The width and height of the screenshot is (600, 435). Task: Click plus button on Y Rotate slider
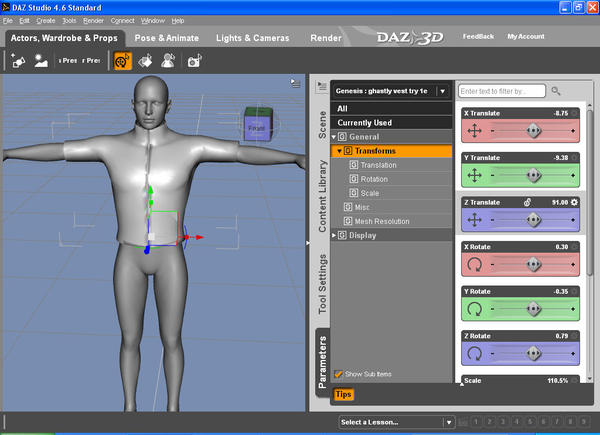(573, 309)
